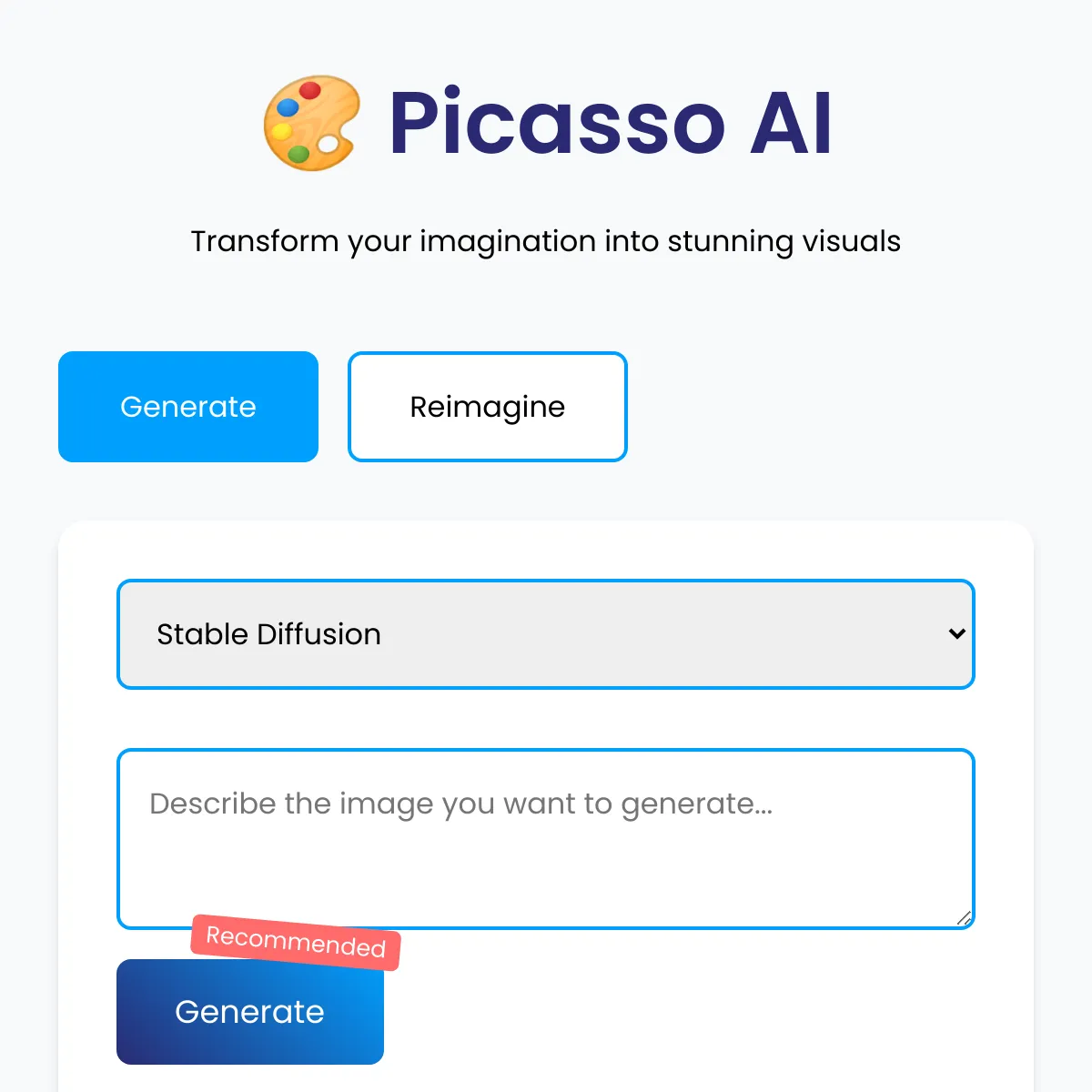Image resolution: width=1092 pixels, height=1092 pixels.
Task: Click the blue paint dot on palette
Action: [x=288, y=108]
